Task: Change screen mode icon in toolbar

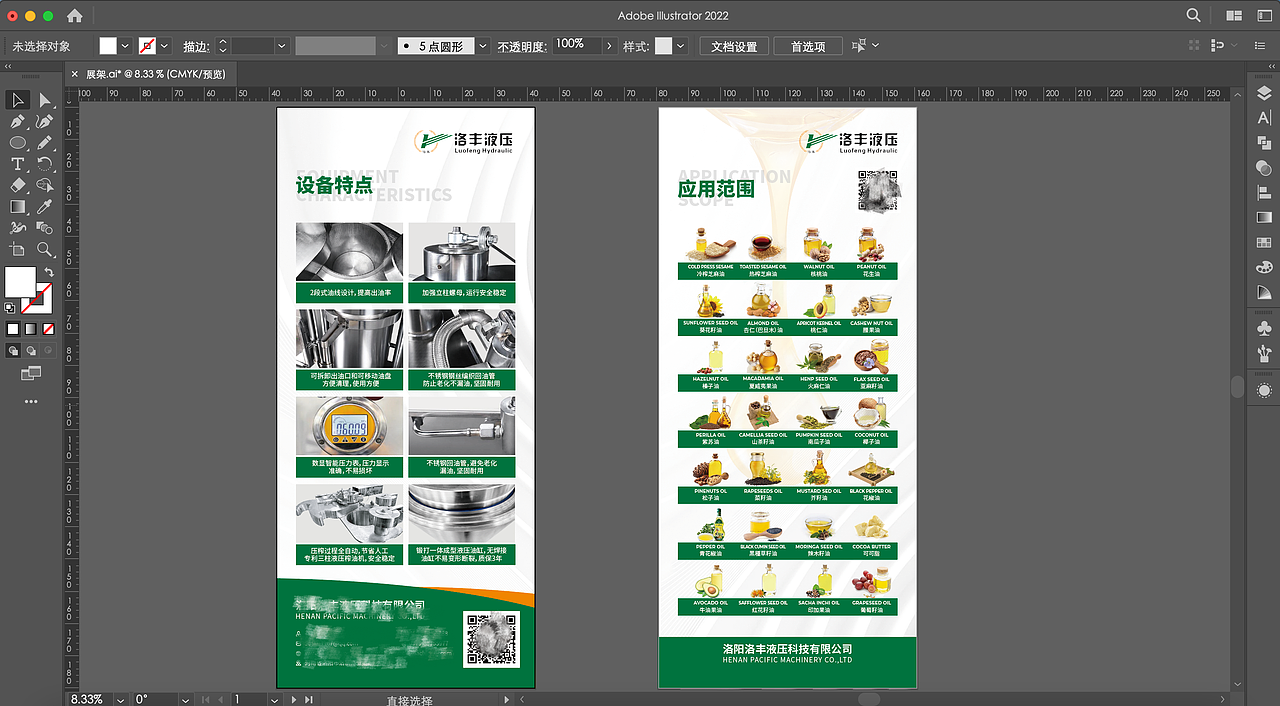Action: 31,373
